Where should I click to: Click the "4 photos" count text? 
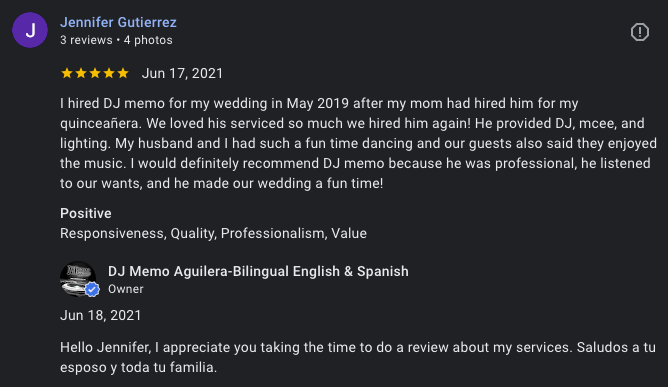click(x=148, y=40)
